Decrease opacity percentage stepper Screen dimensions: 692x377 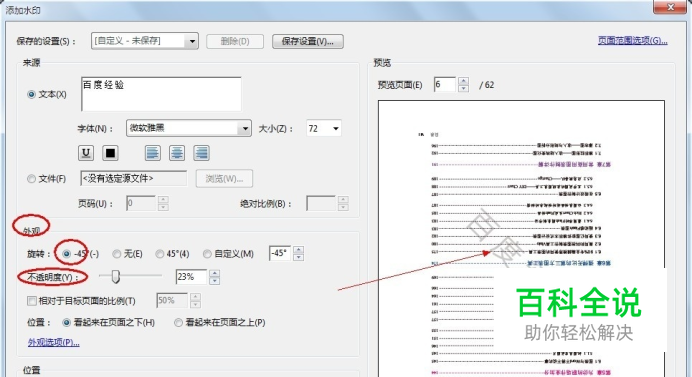(x=214, y=280)
